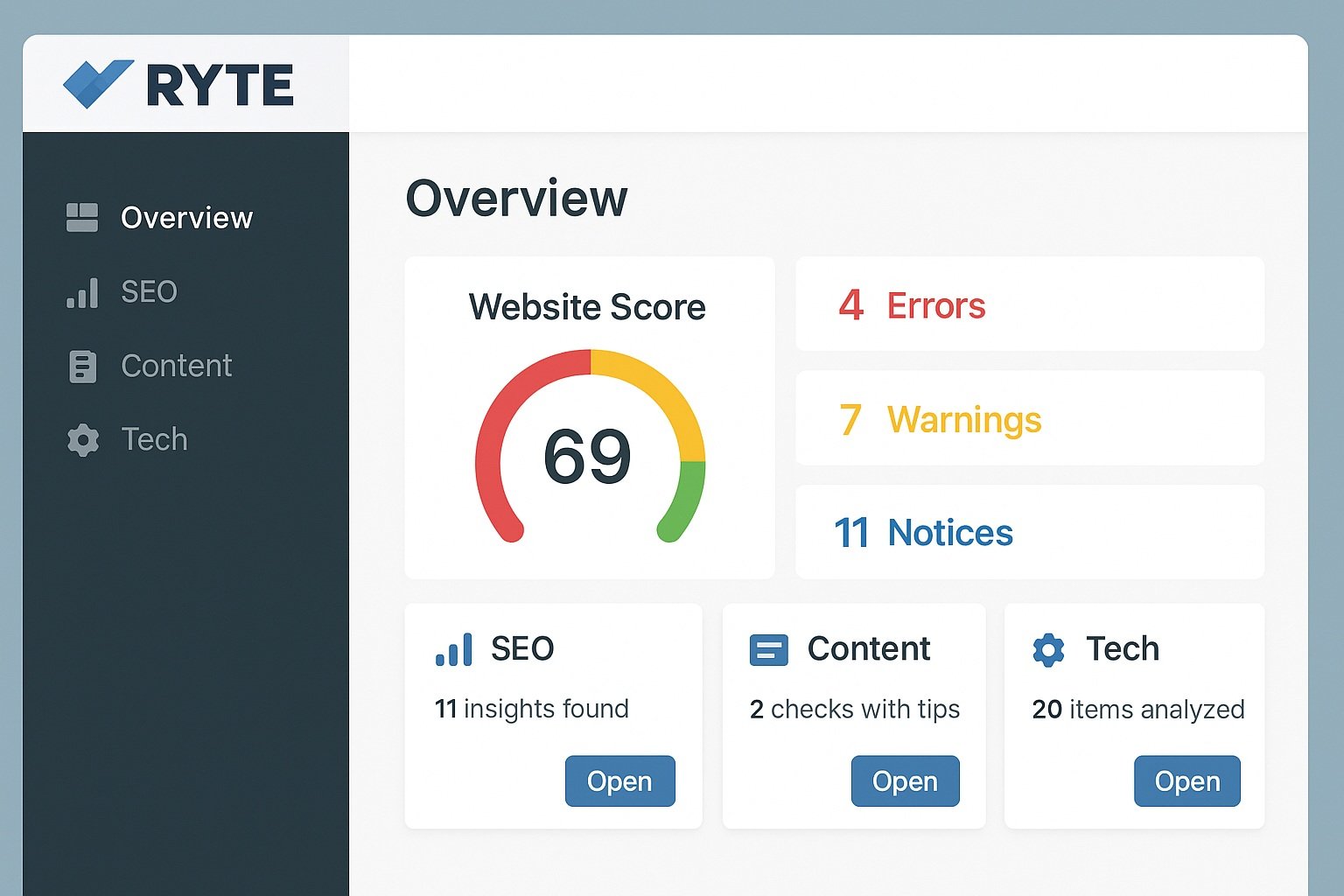Image resolution: width=1344 pixels, height=896 pixels.
Task: Click the Tech gear sidebar icon
Action: [x=82, y=439]
